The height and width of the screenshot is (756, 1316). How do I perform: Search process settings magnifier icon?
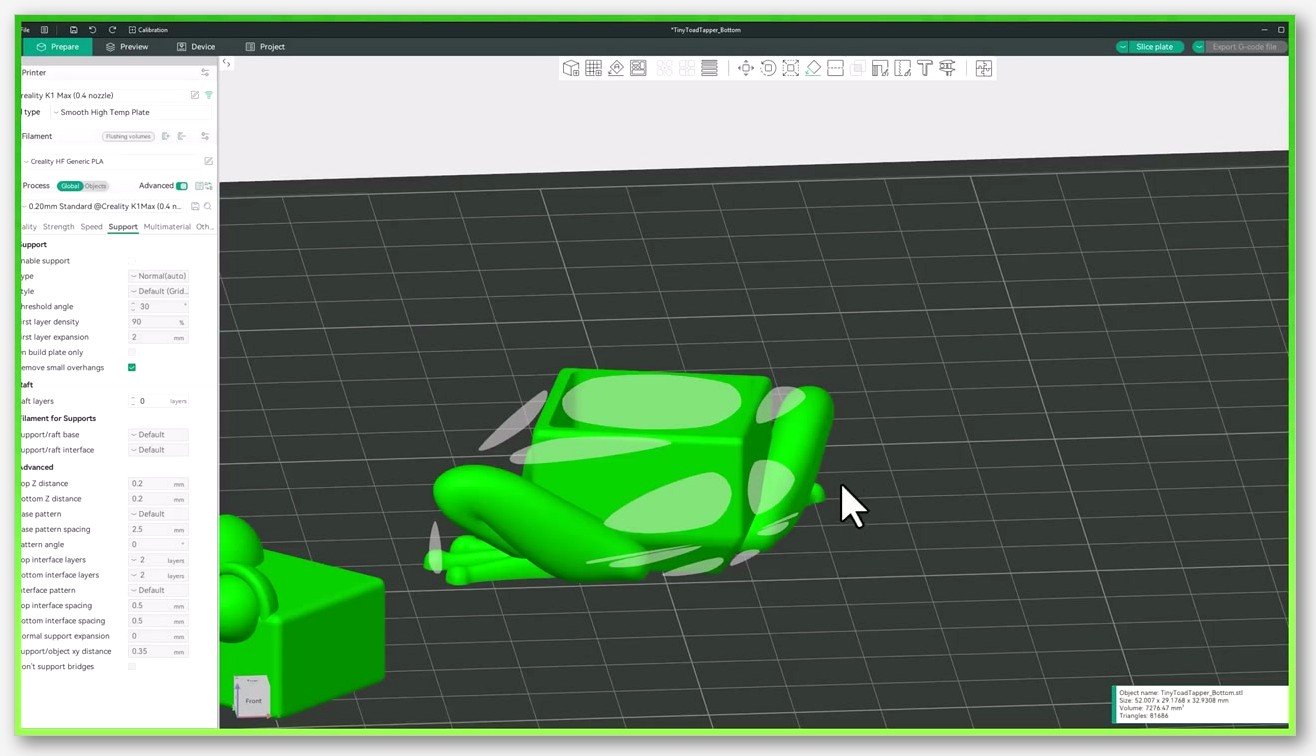(x=208, y=206)
